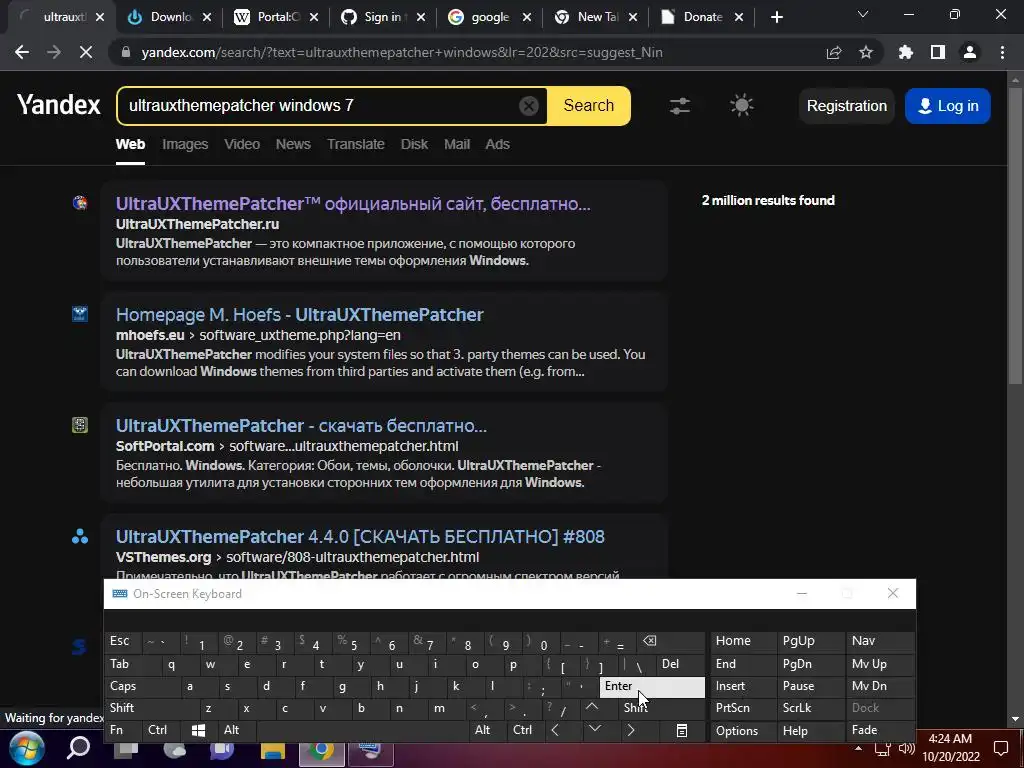Click Enter key on On-Screen Keyboard
Viewport: 1024px width, 768px height.
(x=652, y=686)
